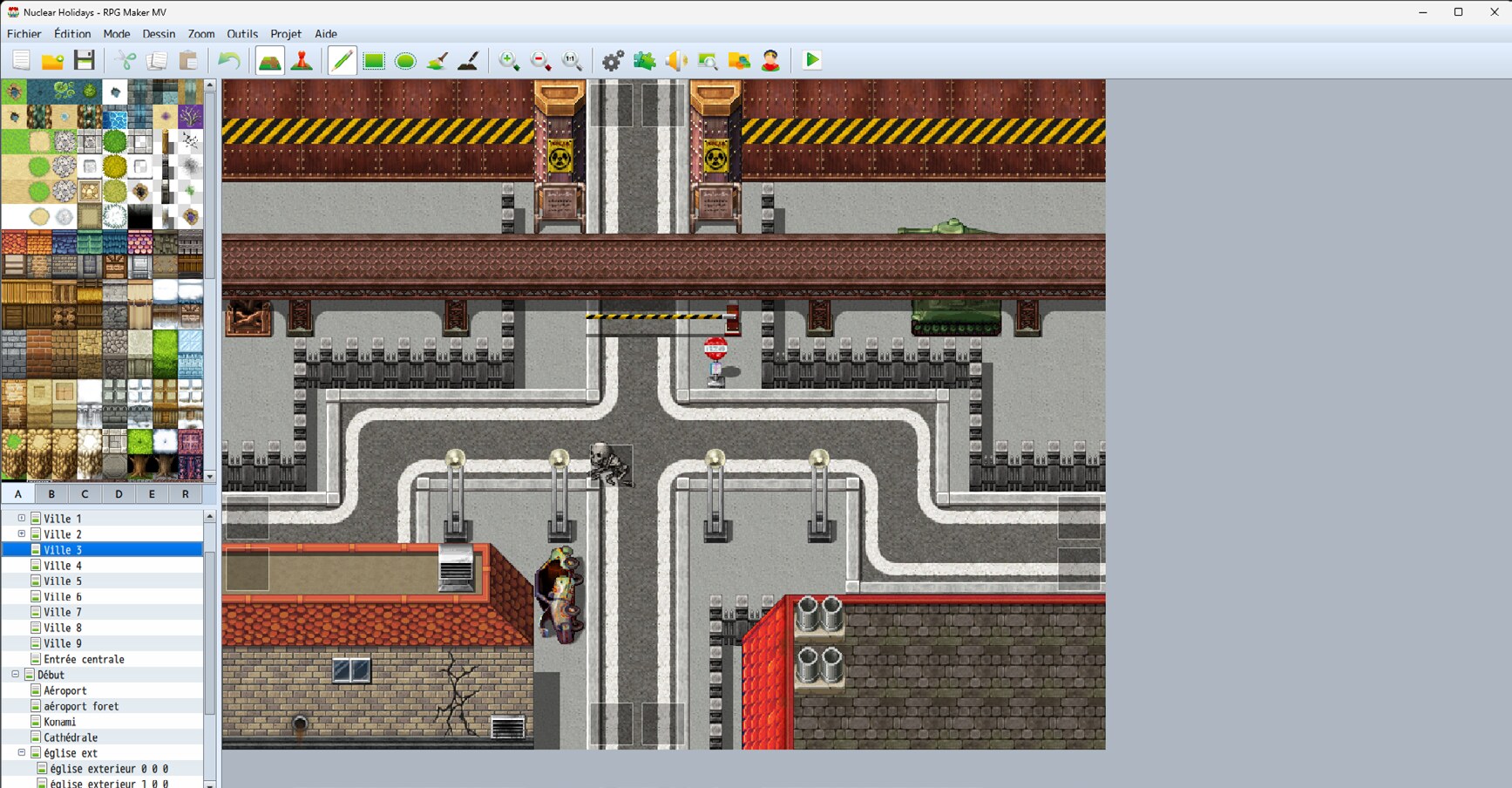Click the Paste clipboard icon
This screenshot has height=788, width=1512.
tap(188, 60)
